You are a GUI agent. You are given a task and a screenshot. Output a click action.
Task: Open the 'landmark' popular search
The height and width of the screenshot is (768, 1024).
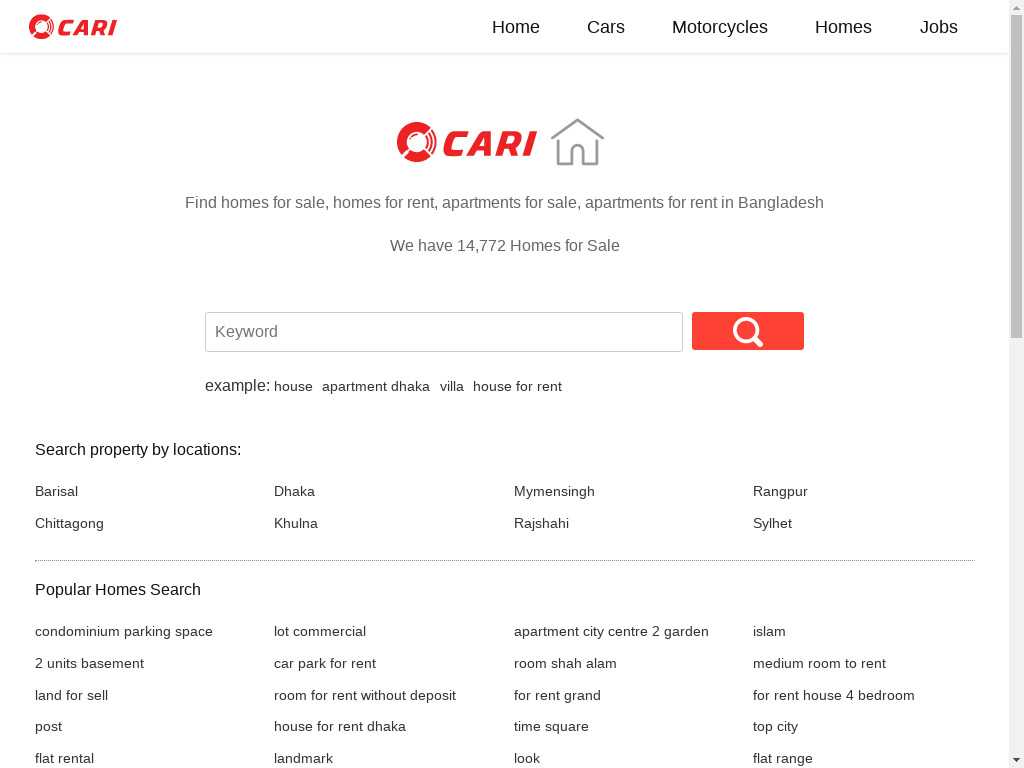304,759
